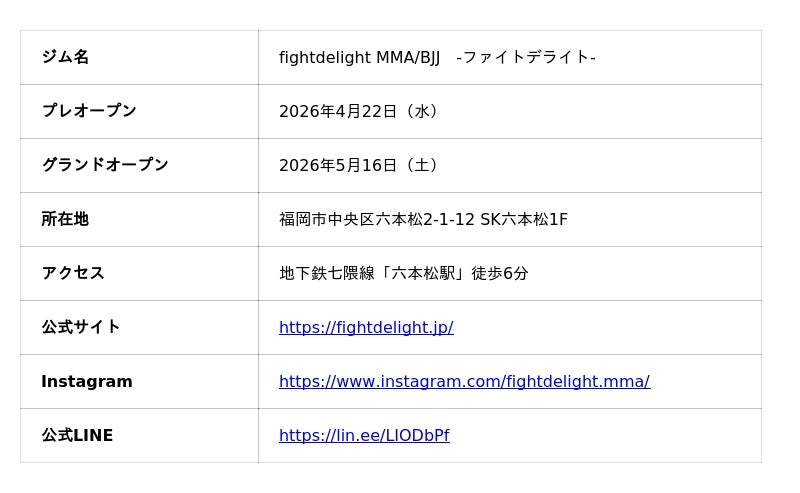The image size is (800, 493).
Task: Click the アクセス row label
Action: point(73,273)
